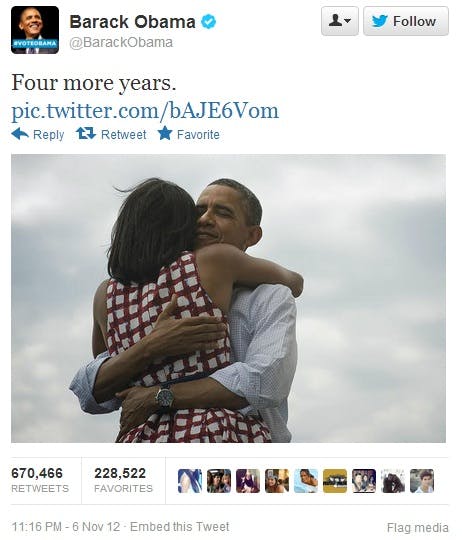Open the Barack Obama profile avatar

pos(35,30)
